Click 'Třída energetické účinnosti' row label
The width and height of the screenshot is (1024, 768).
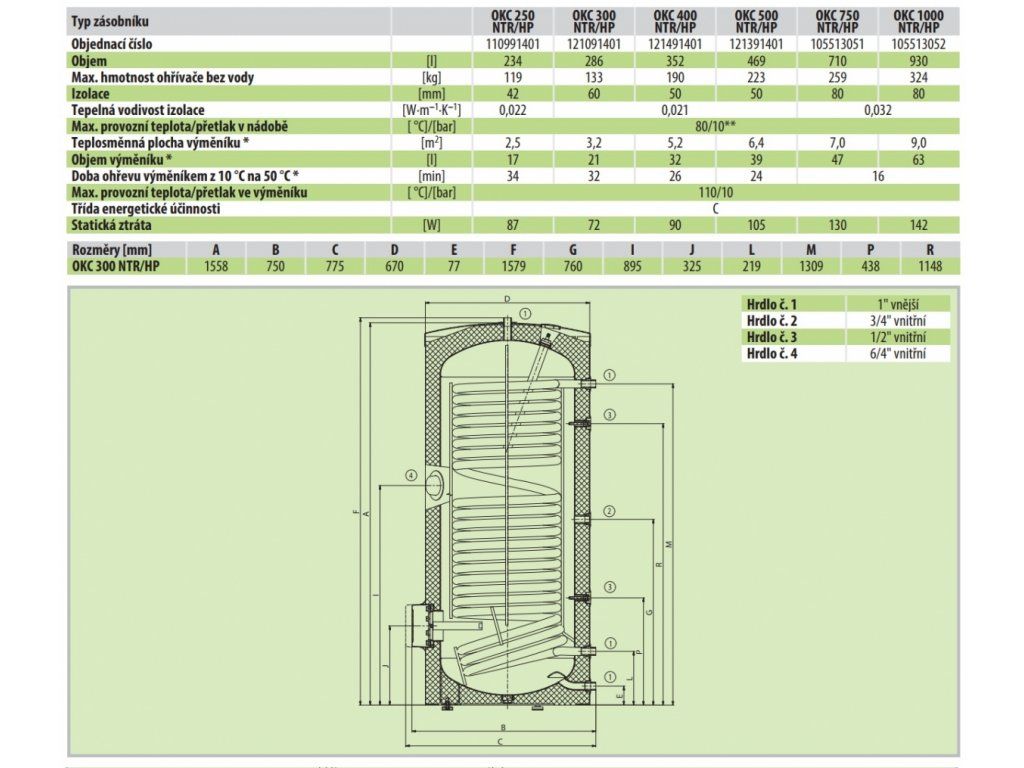[x=146, y=209]
